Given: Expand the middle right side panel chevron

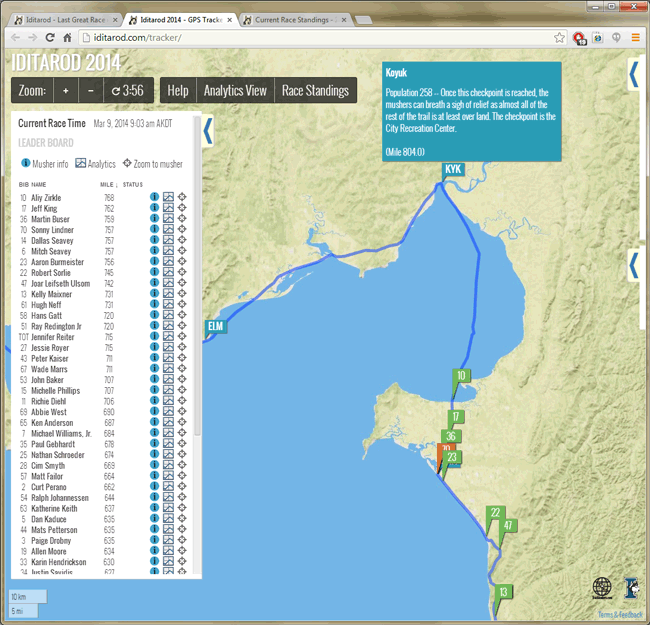Looking at the screenshot, I should [633, 265].
